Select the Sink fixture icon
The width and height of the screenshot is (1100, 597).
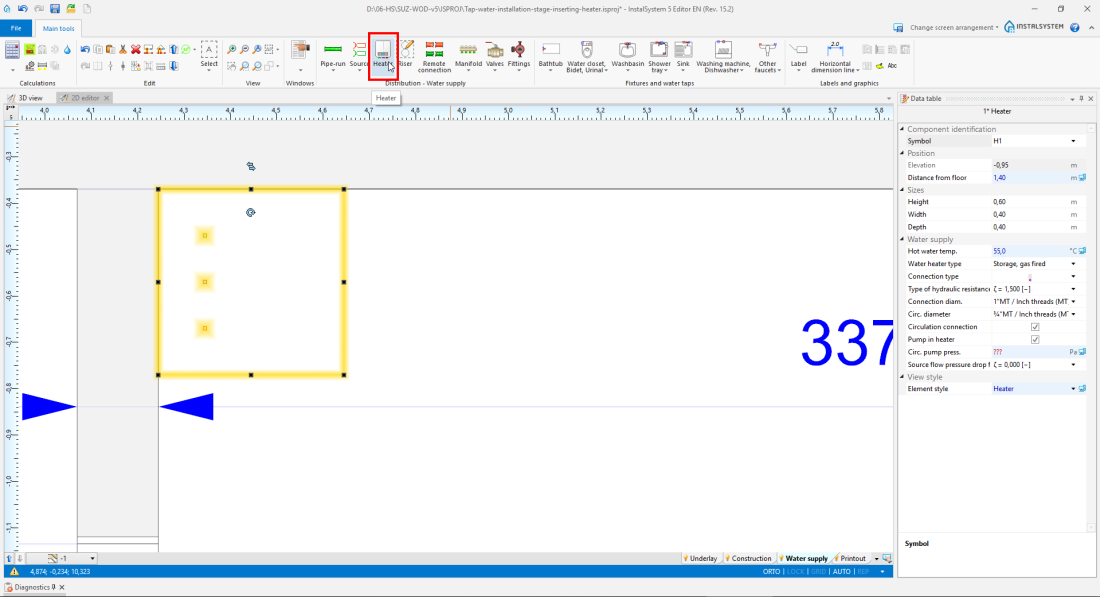pos(683,50)
